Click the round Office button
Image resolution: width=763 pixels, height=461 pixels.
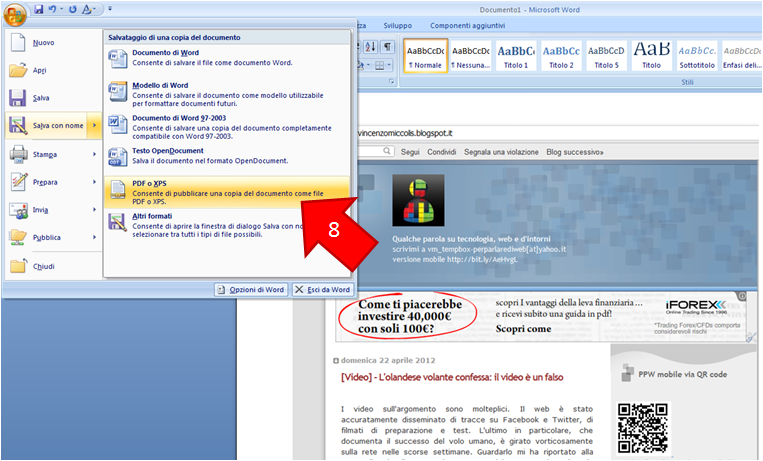(x=15, y=15)
